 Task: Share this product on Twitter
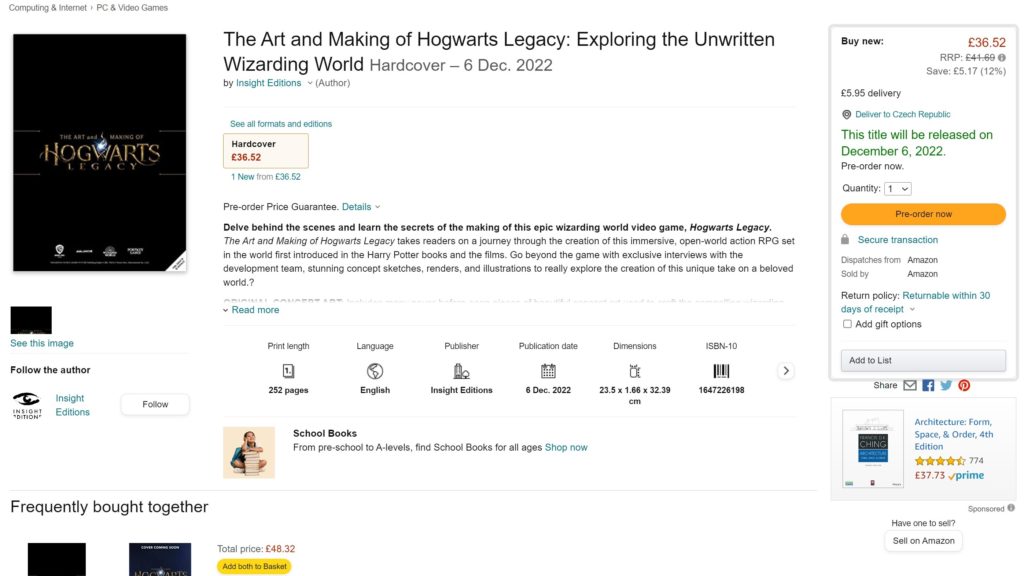pyautogui.click(x=946, y=385)
